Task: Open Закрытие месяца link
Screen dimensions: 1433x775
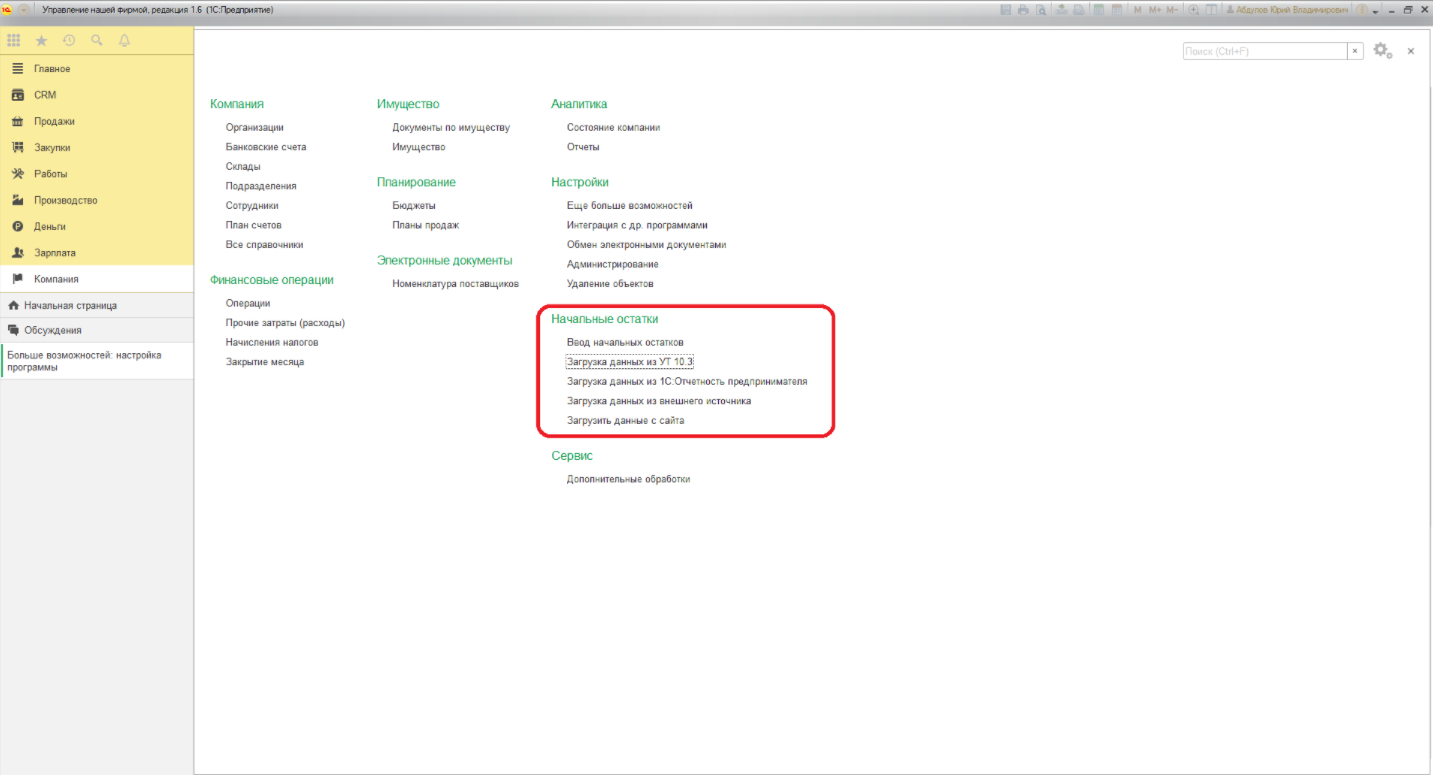Action: click(x=265, y=362)
